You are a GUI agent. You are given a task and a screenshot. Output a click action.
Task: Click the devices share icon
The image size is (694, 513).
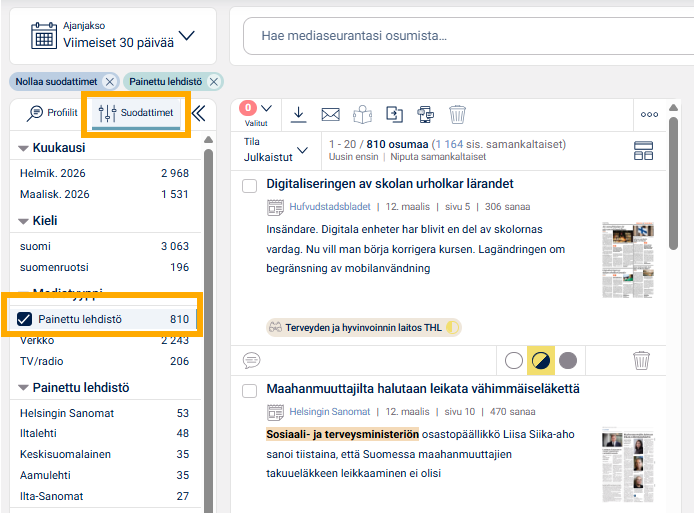426,115
